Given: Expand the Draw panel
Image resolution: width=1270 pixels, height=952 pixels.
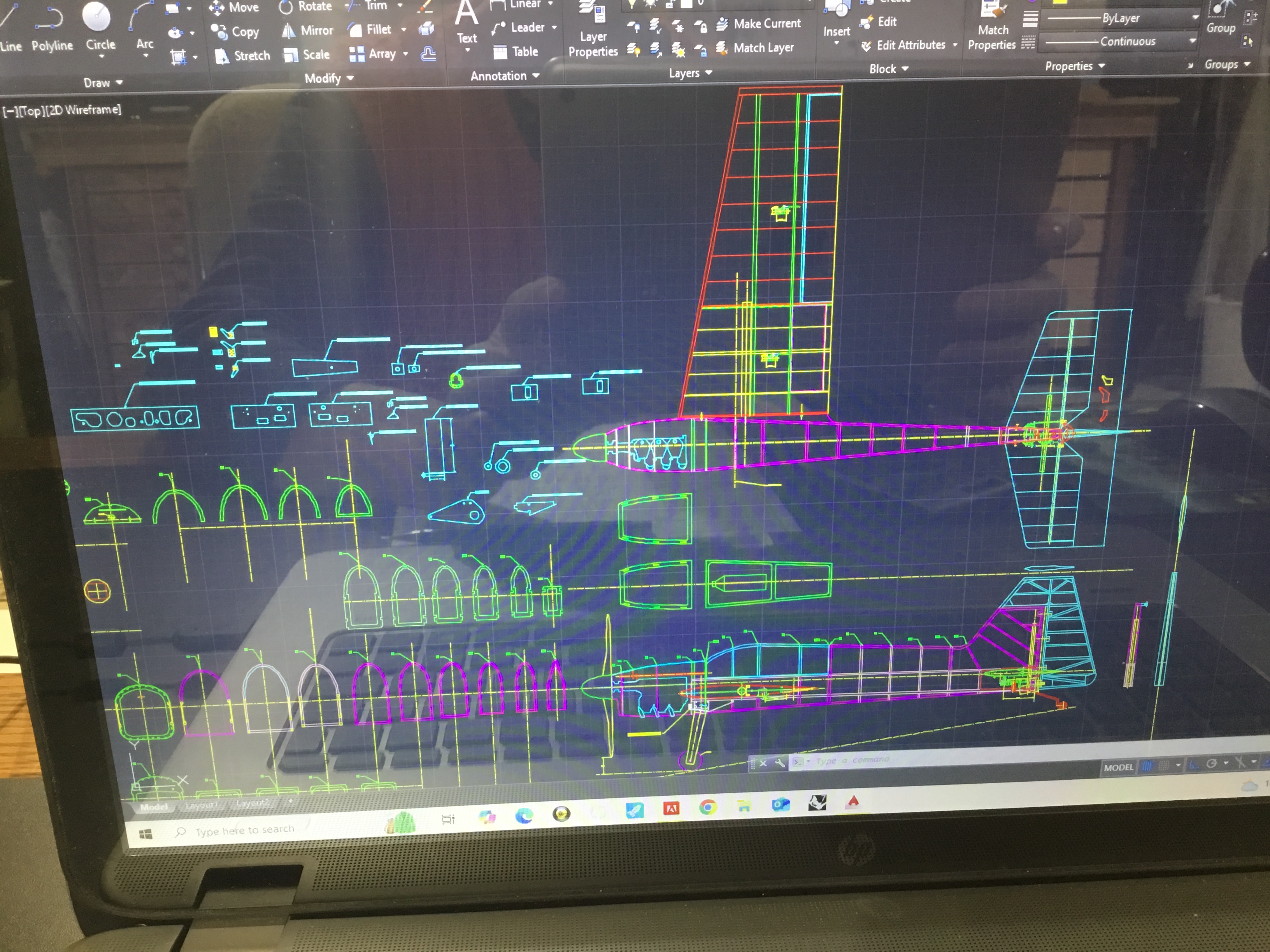Looking at the screenshot, I should (103, 83).
